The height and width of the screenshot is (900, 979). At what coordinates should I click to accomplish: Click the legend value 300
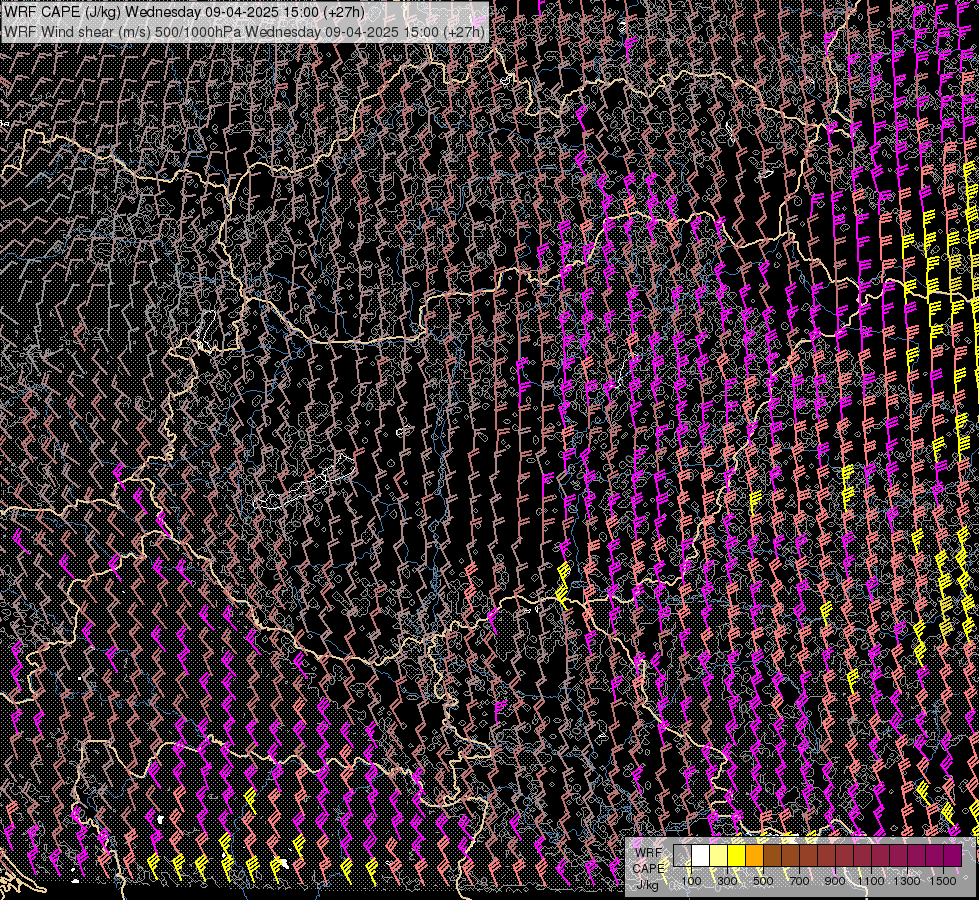pyautogui.click(x=727, y=881)
